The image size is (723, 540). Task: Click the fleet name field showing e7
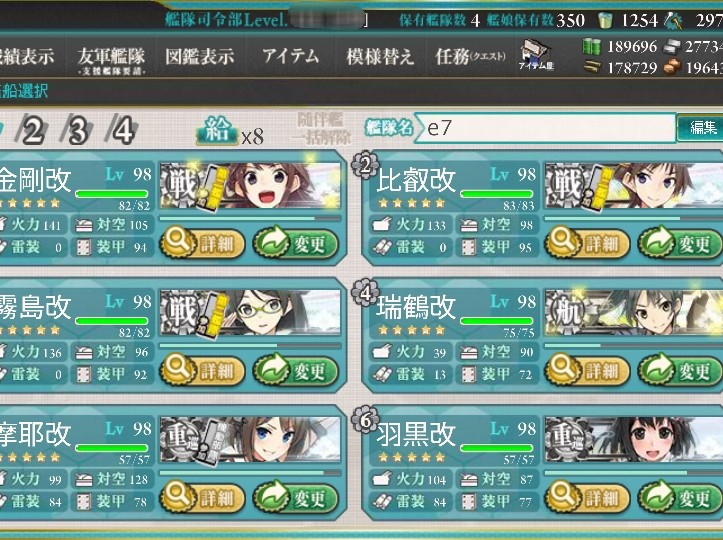pyautogui.click(x=545, y=127)
